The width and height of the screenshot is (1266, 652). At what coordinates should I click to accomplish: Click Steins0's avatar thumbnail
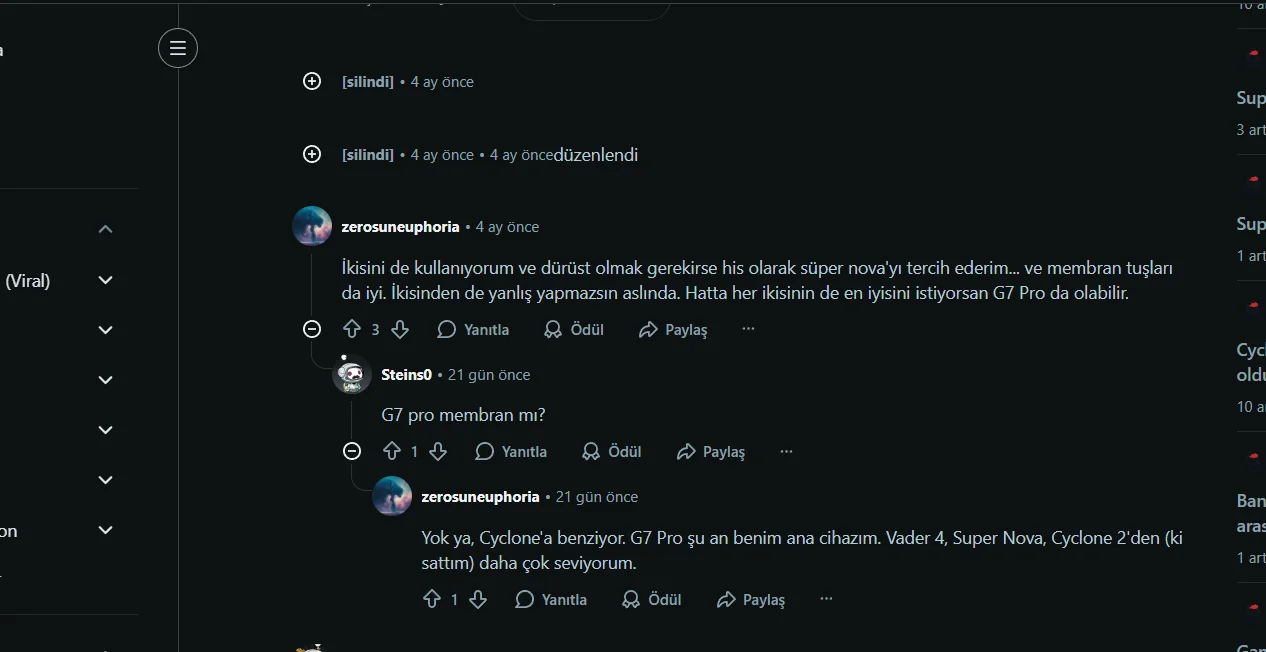tap(352, 375)
